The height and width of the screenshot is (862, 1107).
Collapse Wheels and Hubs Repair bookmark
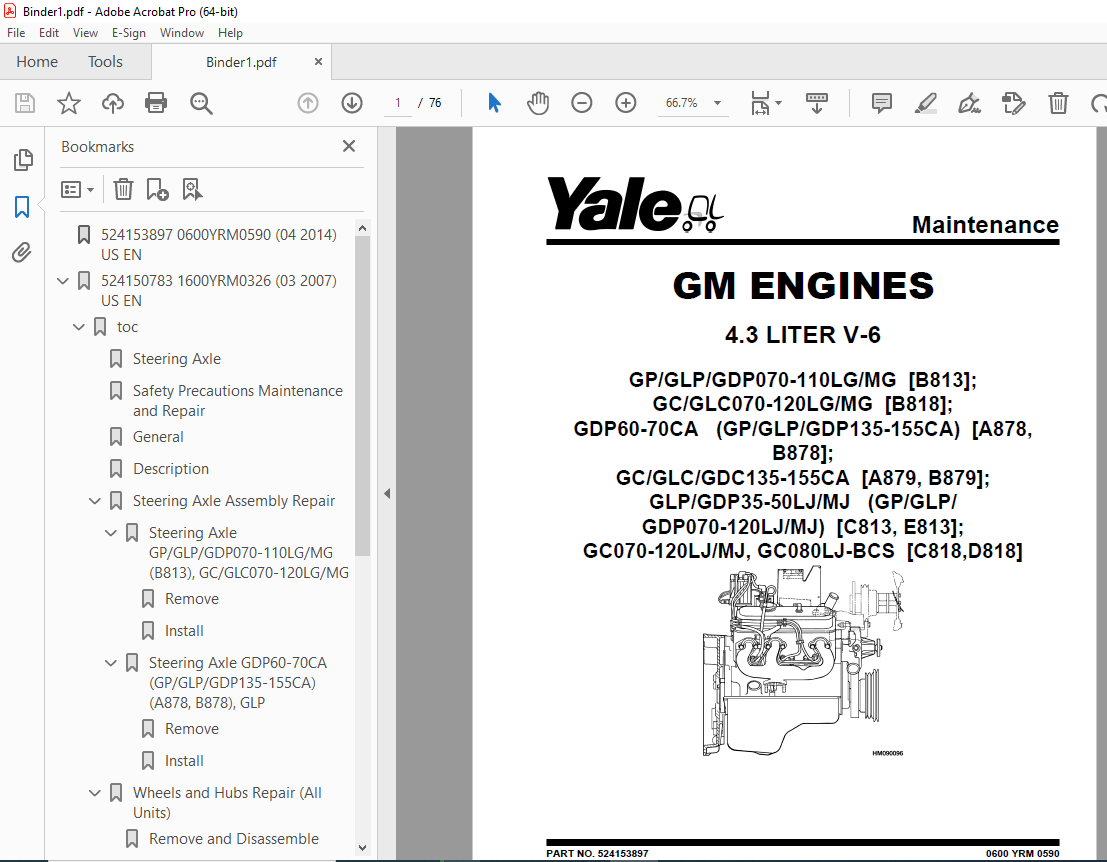(x=95, y=793)
